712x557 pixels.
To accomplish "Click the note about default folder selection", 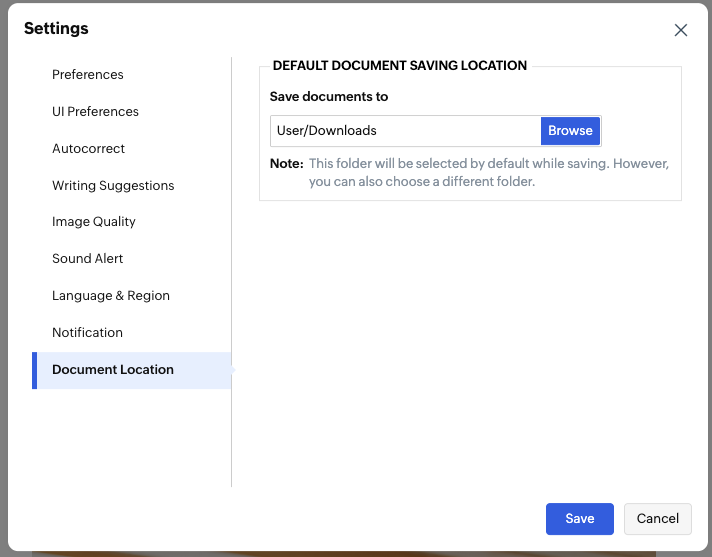I will 489,173.
